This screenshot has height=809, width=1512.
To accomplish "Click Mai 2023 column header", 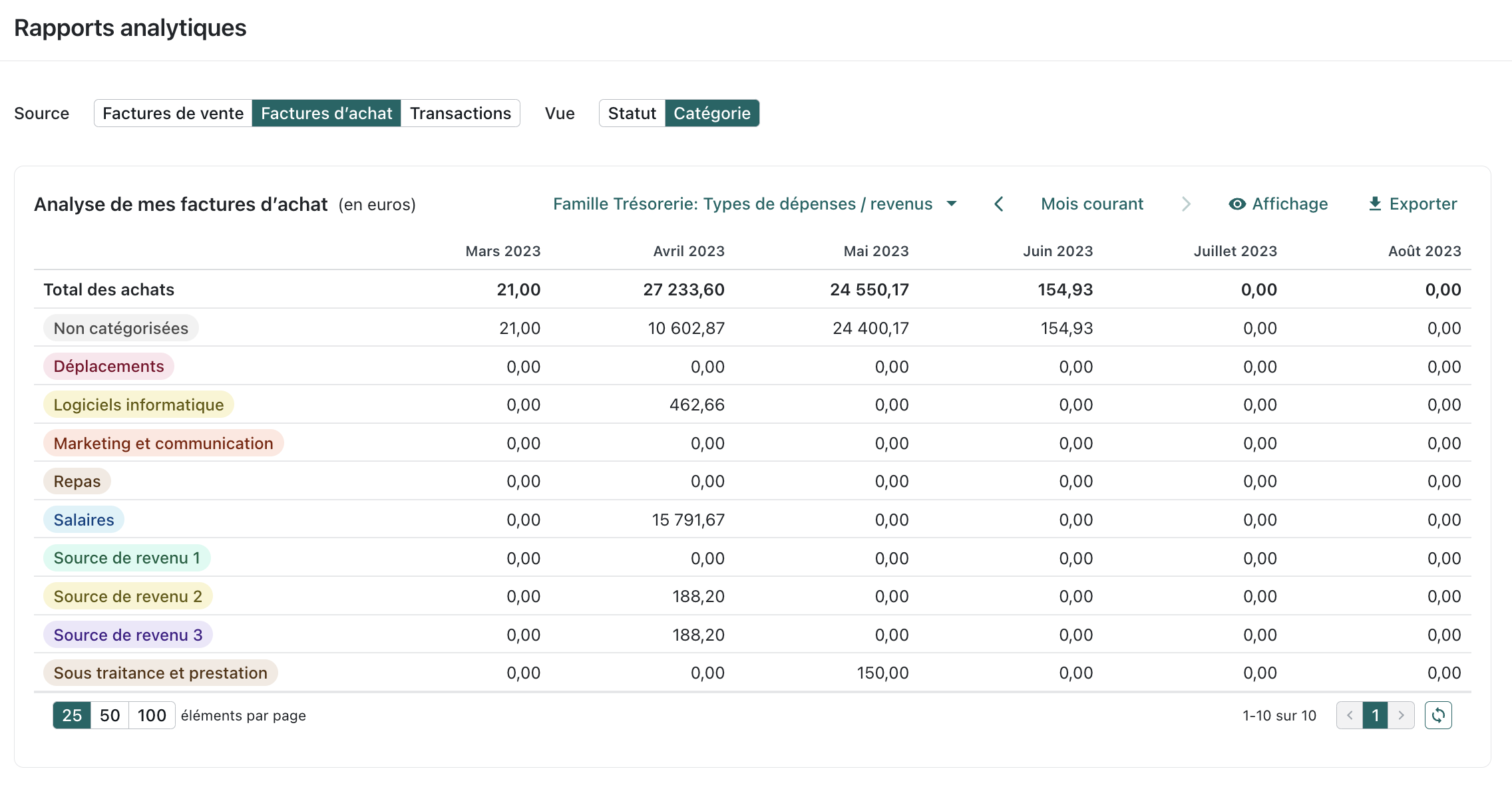I will tap(876, 251).
